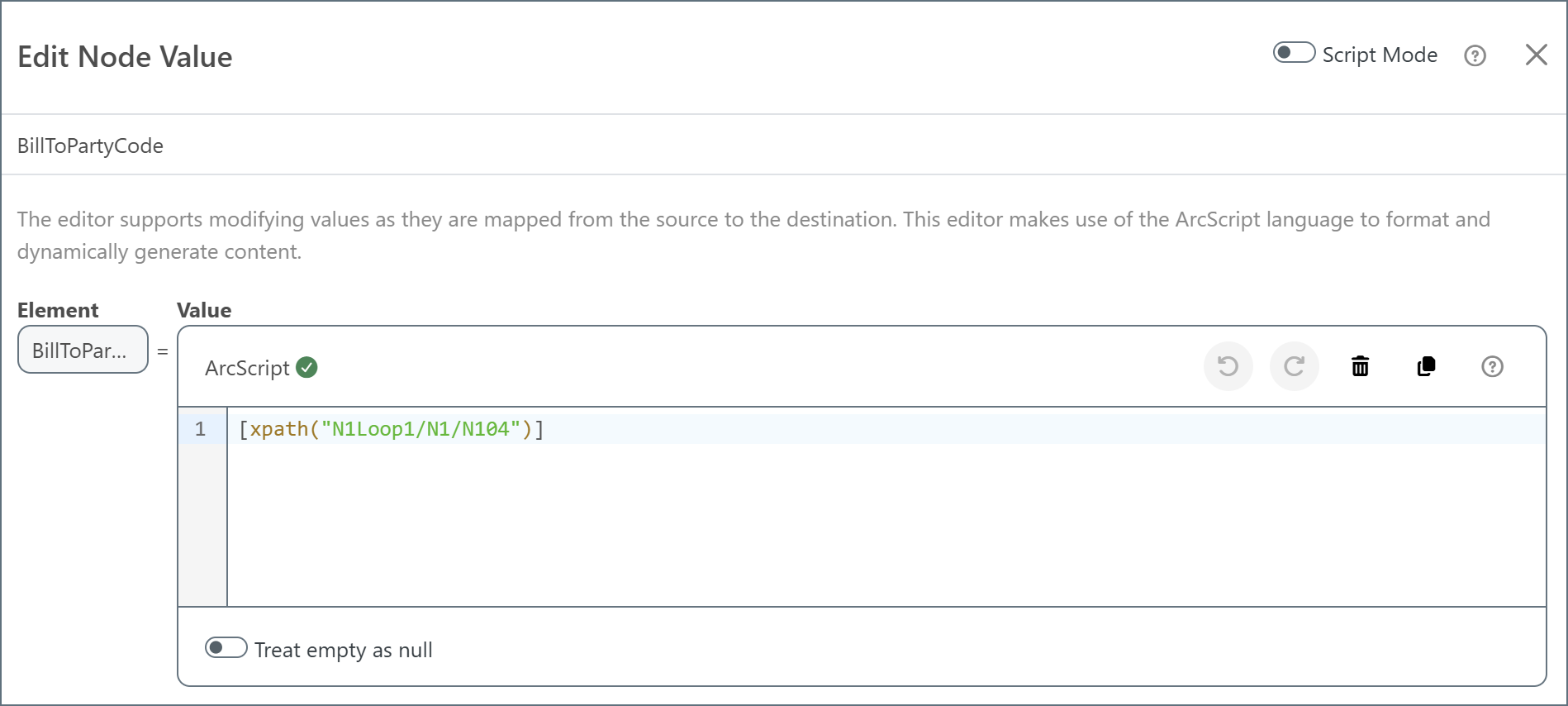
Task: Select the BillToPar... element chip
Action: (x=83, y=350)
